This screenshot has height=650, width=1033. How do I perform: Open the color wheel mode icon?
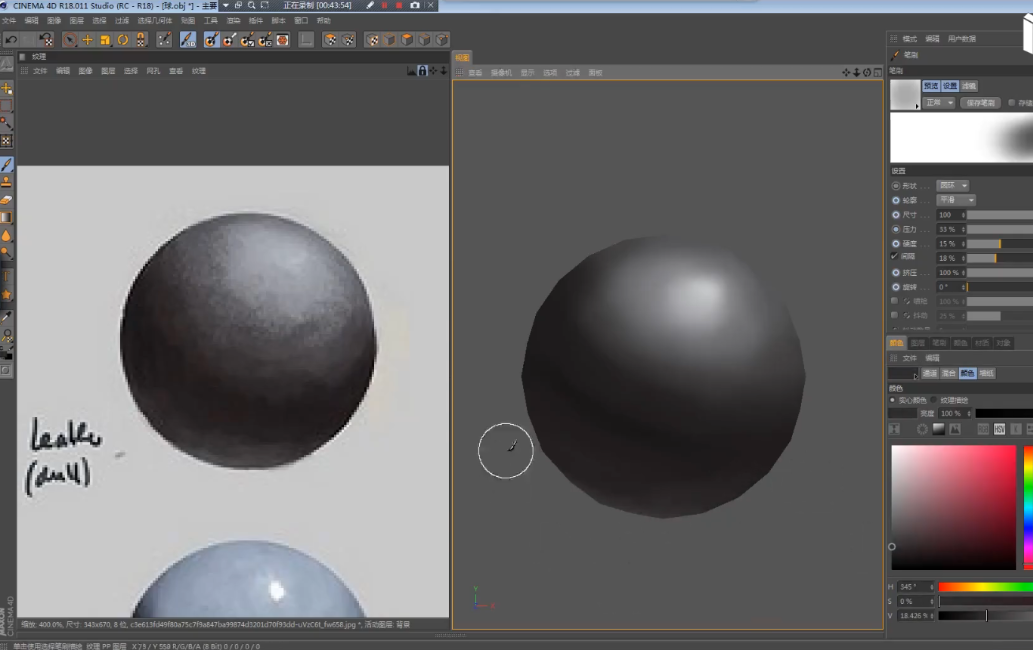(922, 429)
